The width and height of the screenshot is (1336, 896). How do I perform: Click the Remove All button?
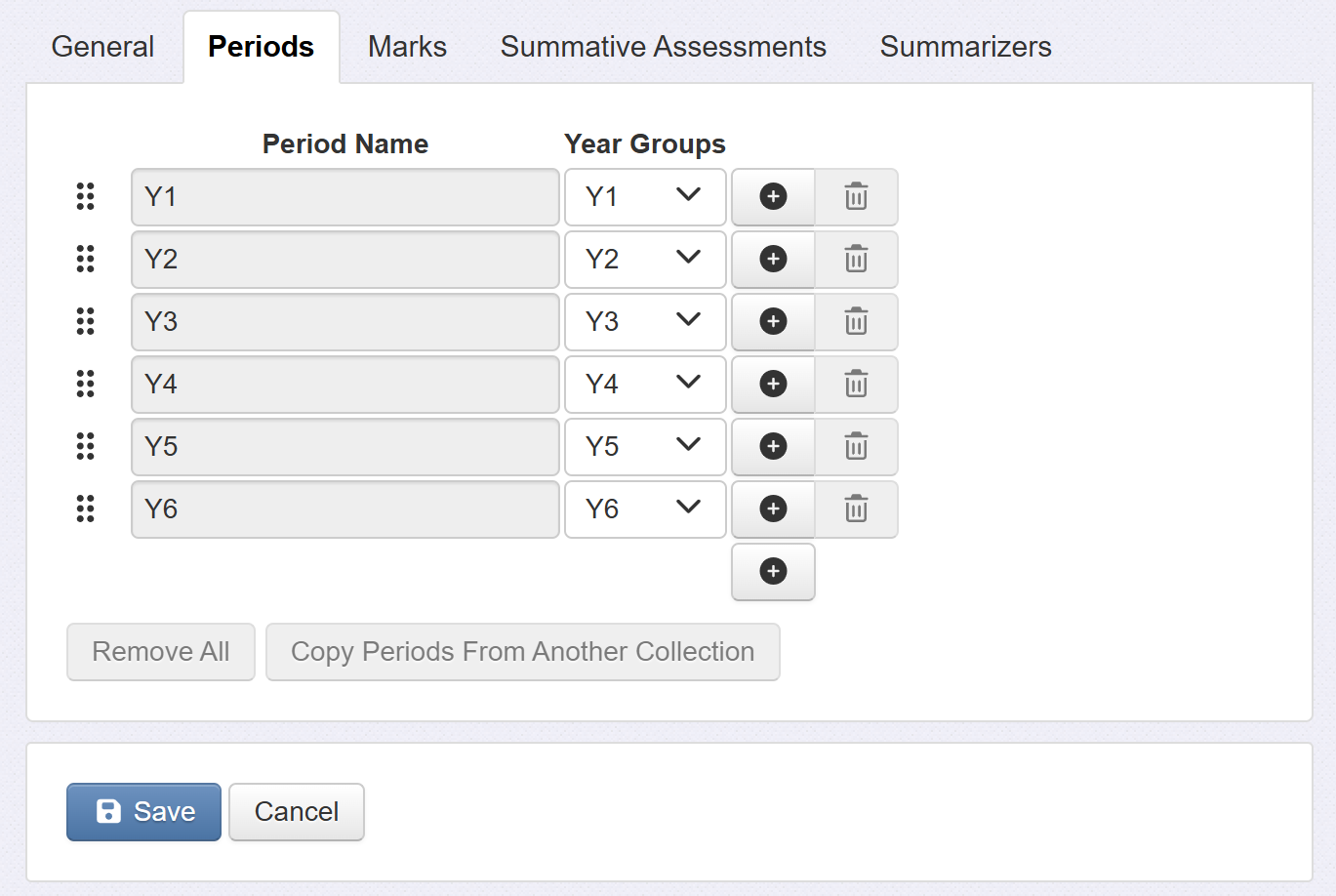click(160, 652)
